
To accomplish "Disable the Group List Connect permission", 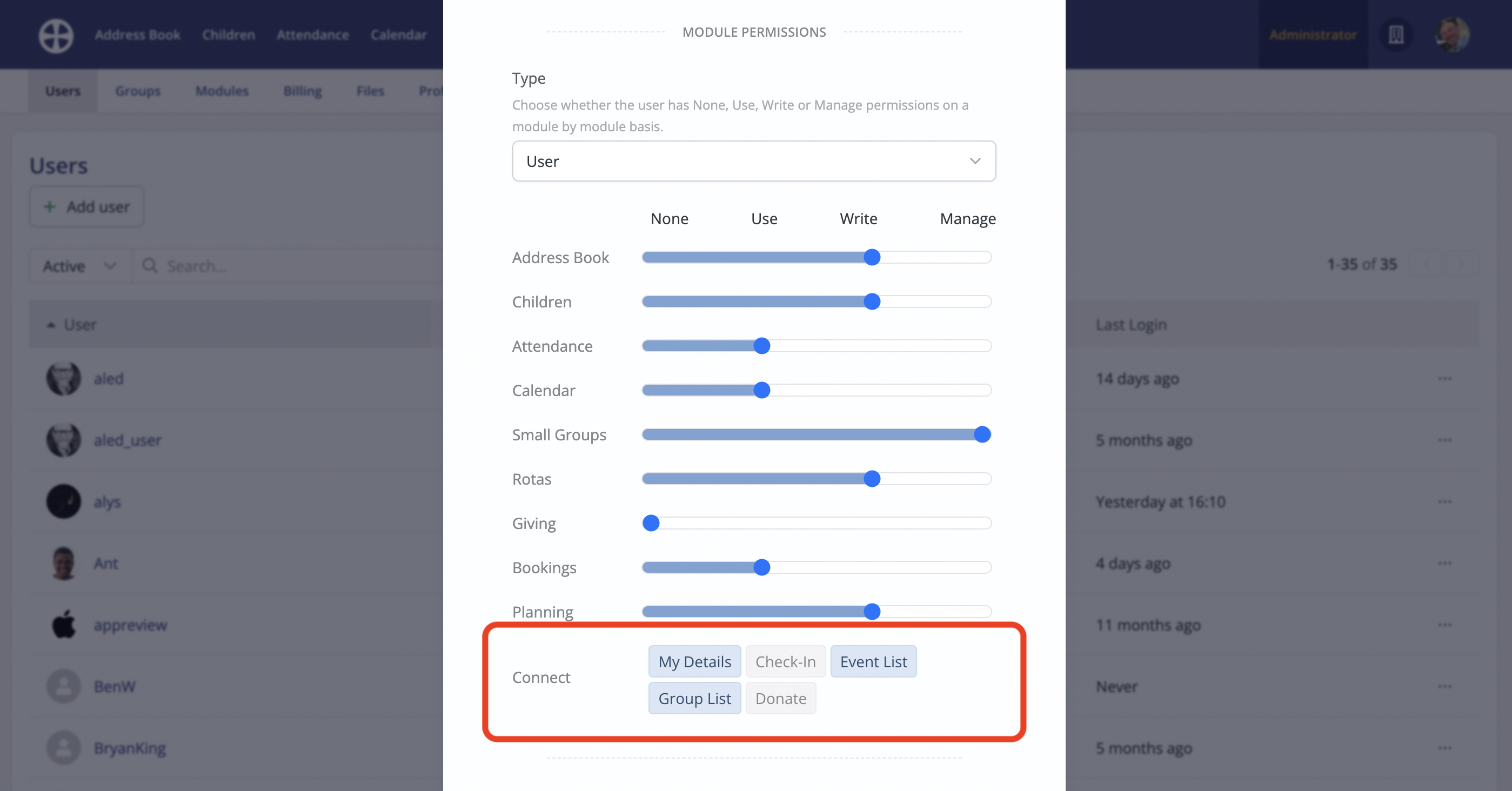I will click(694, 698).
